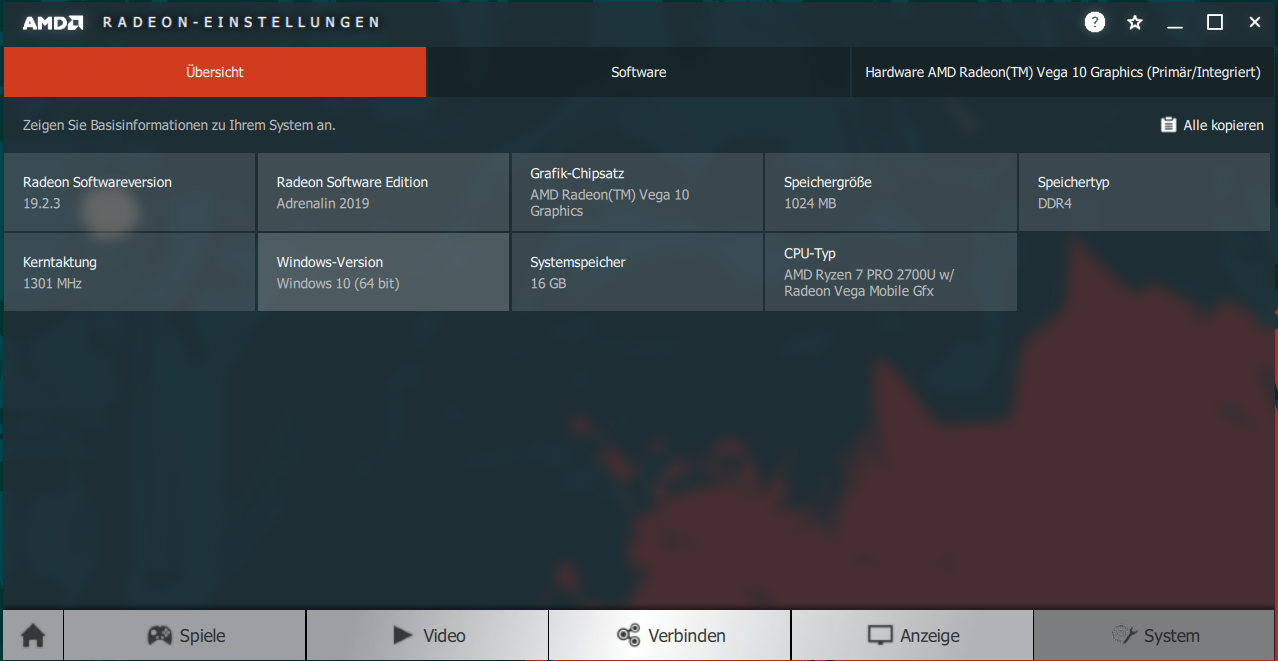The width and height of the screenshot is (1278, 661).
Task: Switch to the Übersicht tab
Action: [x=215, y=72]
